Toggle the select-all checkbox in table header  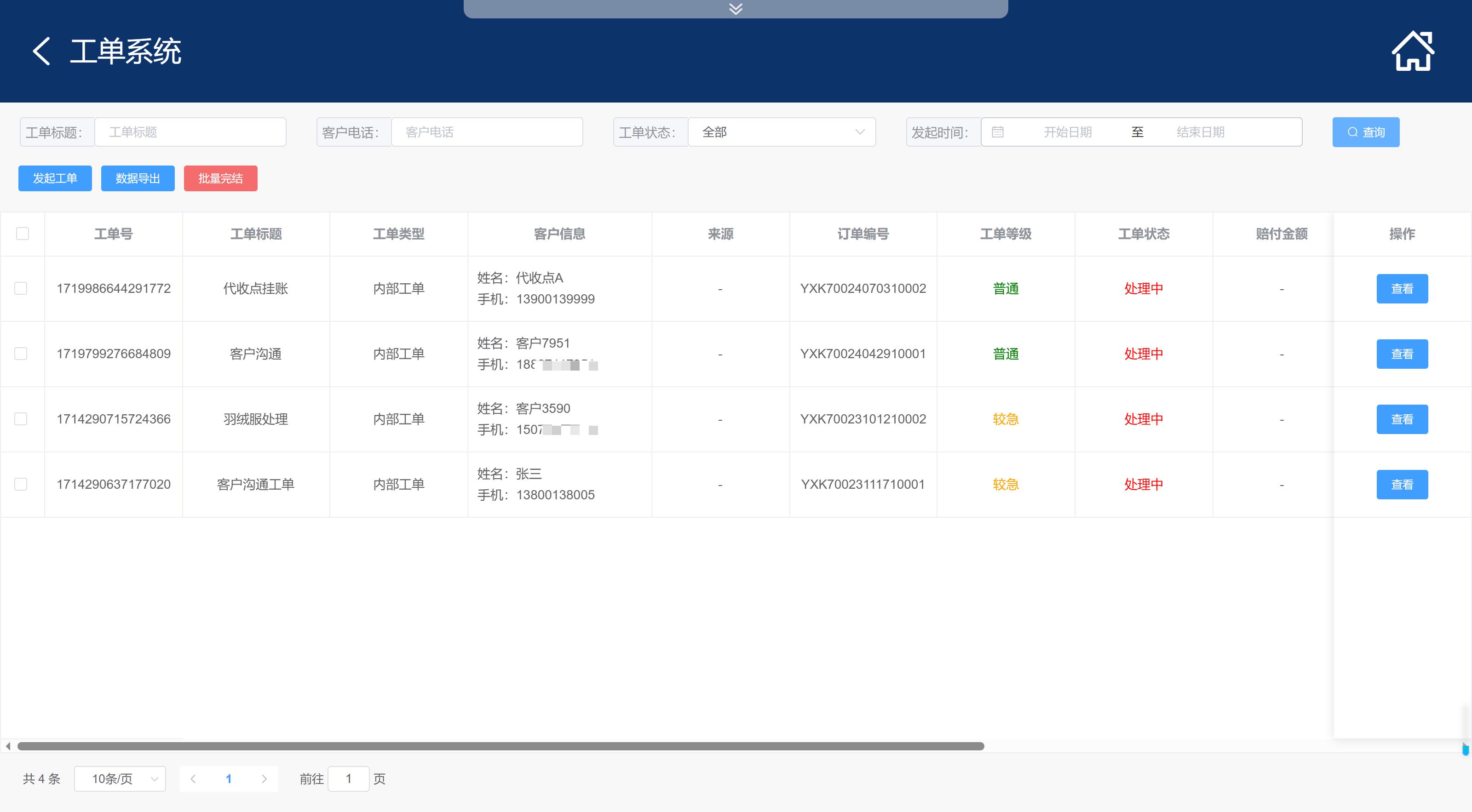(22, 234)
